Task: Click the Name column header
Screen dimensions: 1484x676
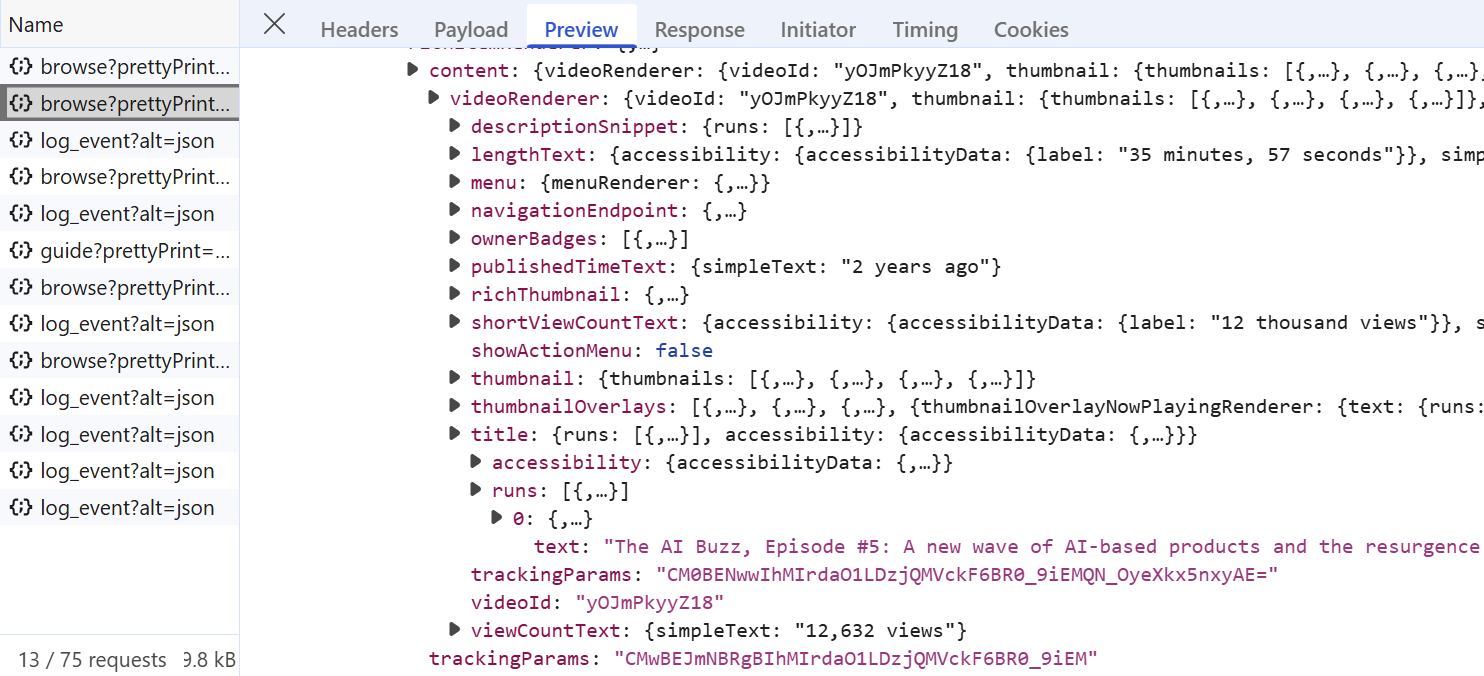Action: pos(36,25)
